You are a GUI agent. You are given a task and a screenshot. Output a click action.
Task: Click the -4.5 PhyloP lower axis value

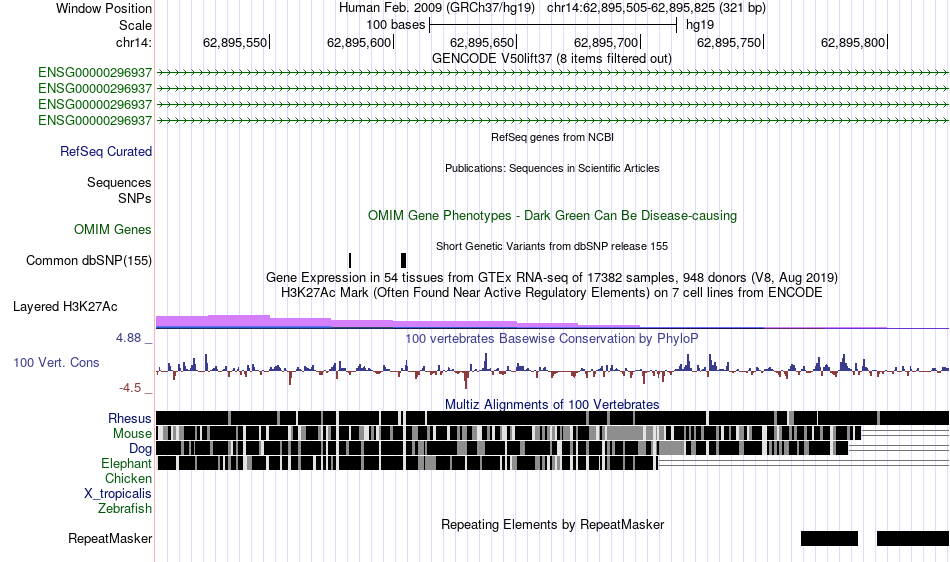130,388
